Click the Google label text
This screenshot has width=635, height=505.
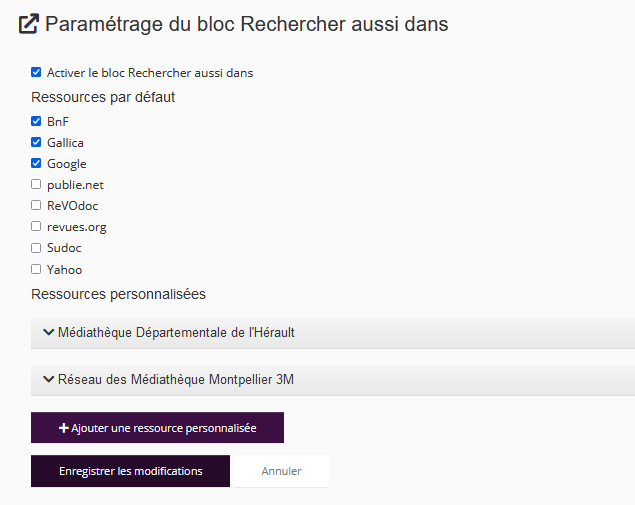[x=67, y=164]
